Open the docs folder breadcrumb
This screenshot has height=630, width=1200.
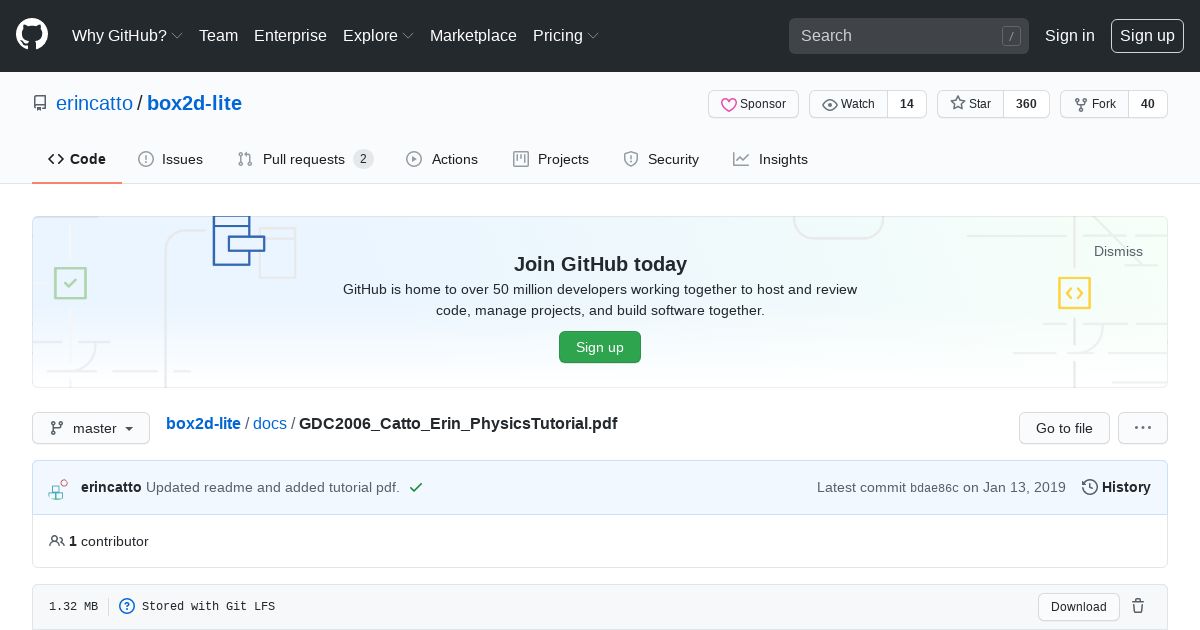pyautogui.click(x=270, y=423)
